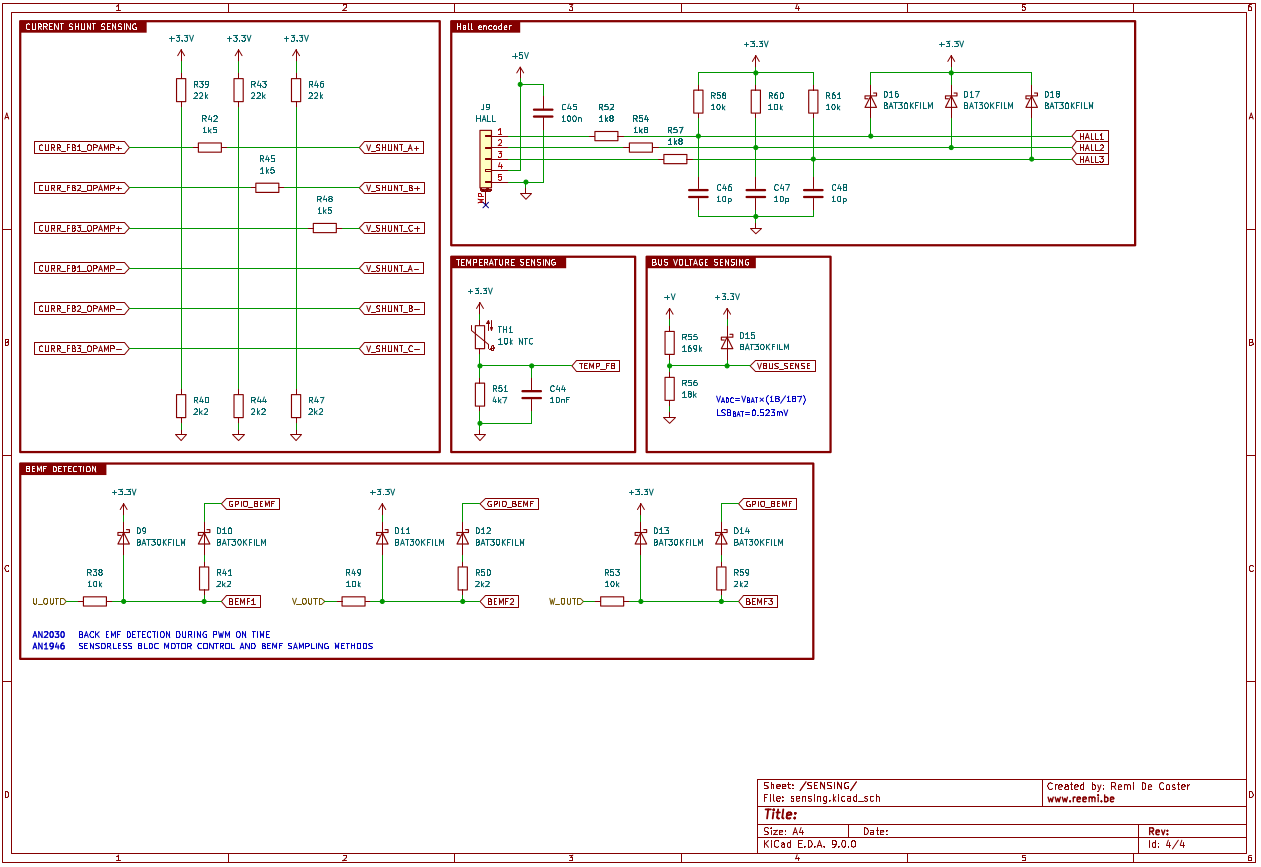Select the V_SHUNT_C- net label

click(x=391, y=348)
